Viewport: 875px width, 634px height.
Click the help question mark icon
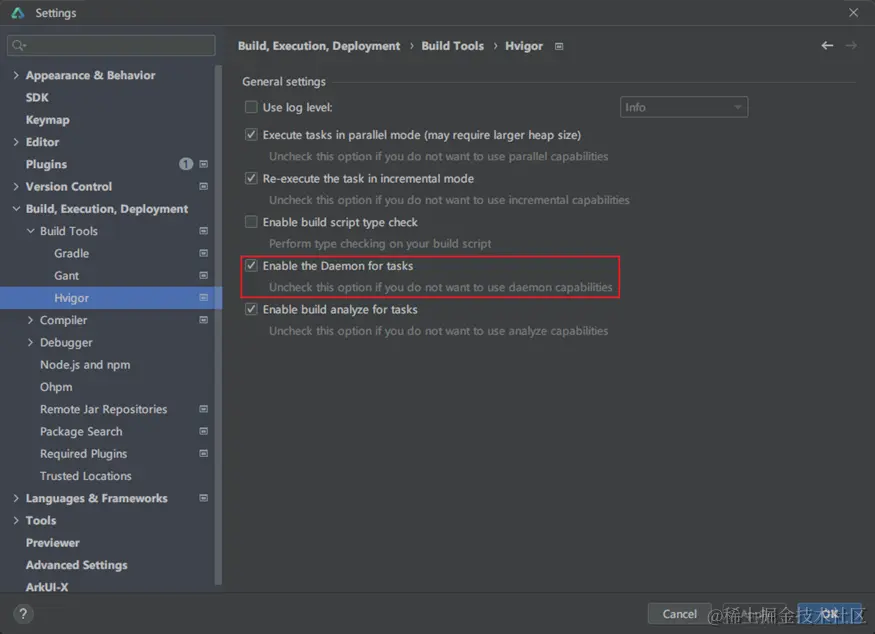click(x=22, y=614)
